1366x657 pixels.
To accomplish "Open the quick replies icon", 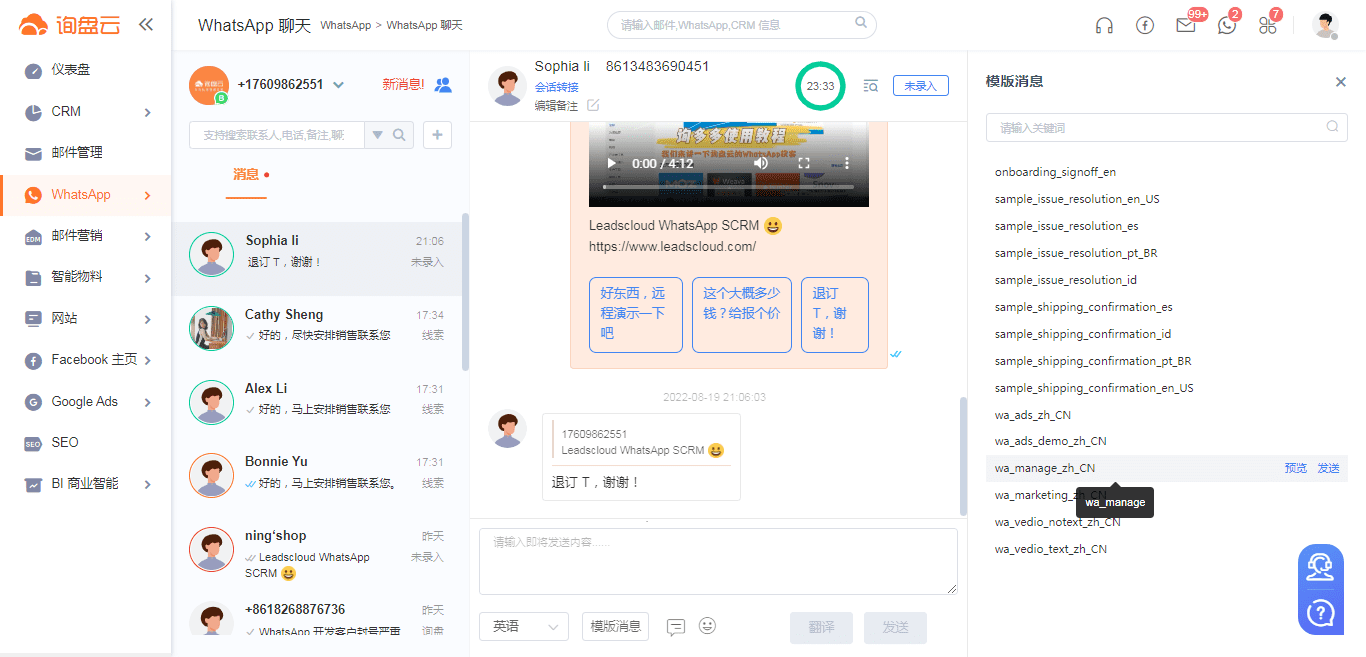I will (676, 627).
